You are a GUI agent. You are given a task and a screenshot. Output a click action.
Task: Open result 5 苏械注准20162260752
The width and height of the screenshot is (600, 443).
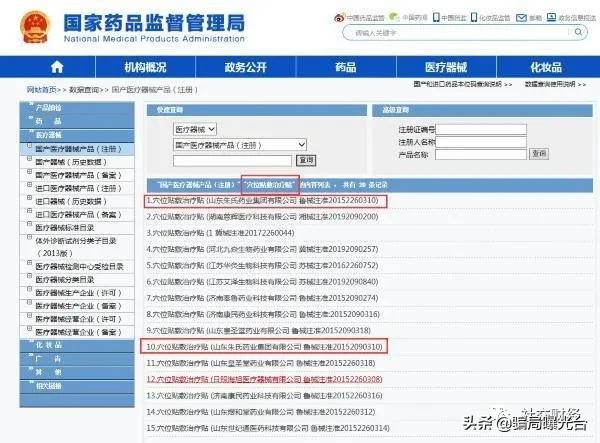262,265
